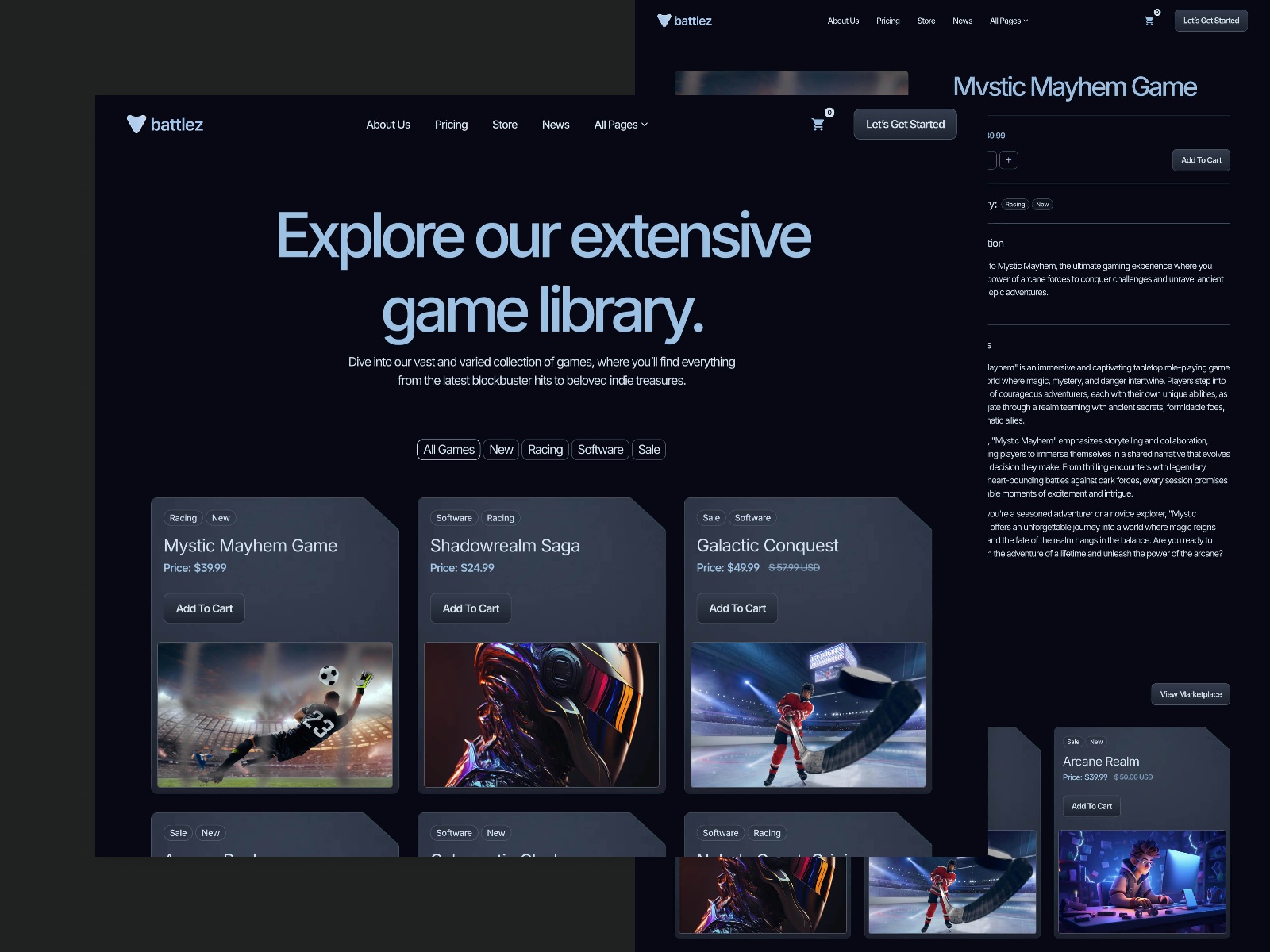Click Let's Get Started in front window
The width and height of the screenshot is (1270, 952).
point(905,125)
